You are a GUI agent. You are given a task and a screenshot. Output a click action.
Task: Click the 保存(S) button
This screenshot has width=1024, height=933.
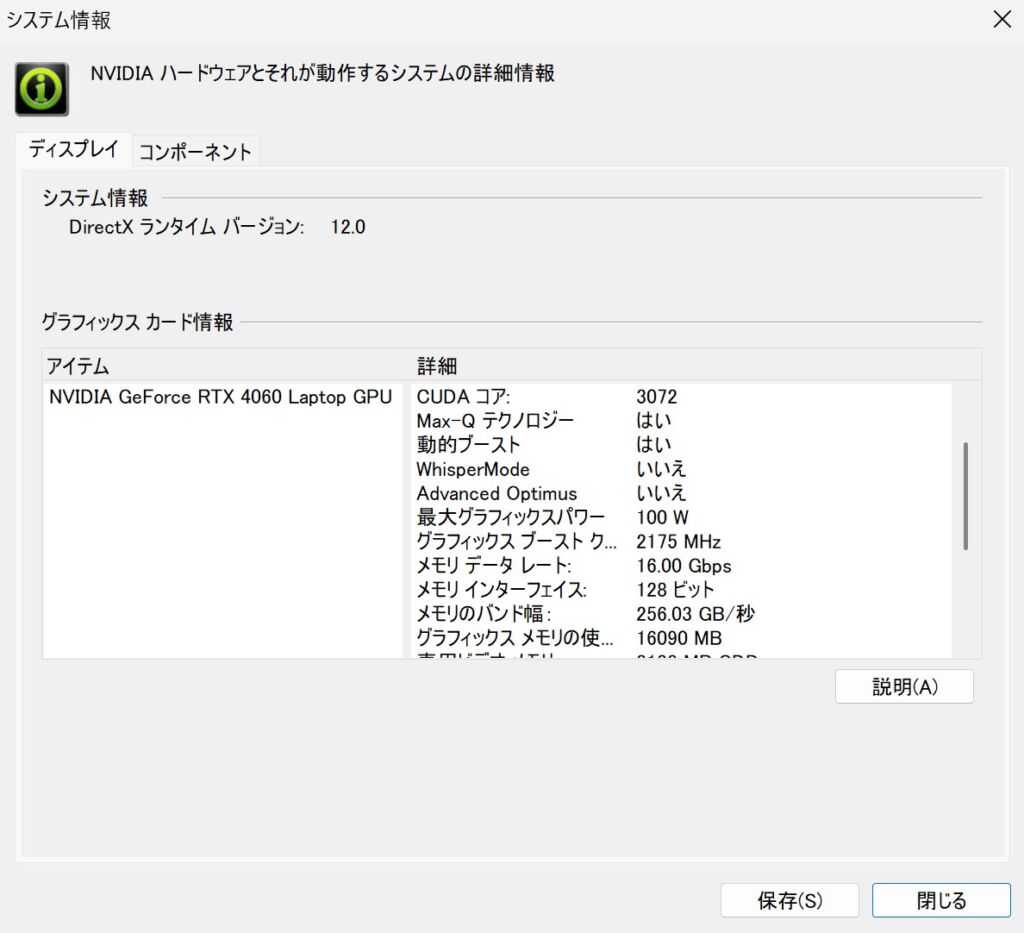[x=789, y=900]
